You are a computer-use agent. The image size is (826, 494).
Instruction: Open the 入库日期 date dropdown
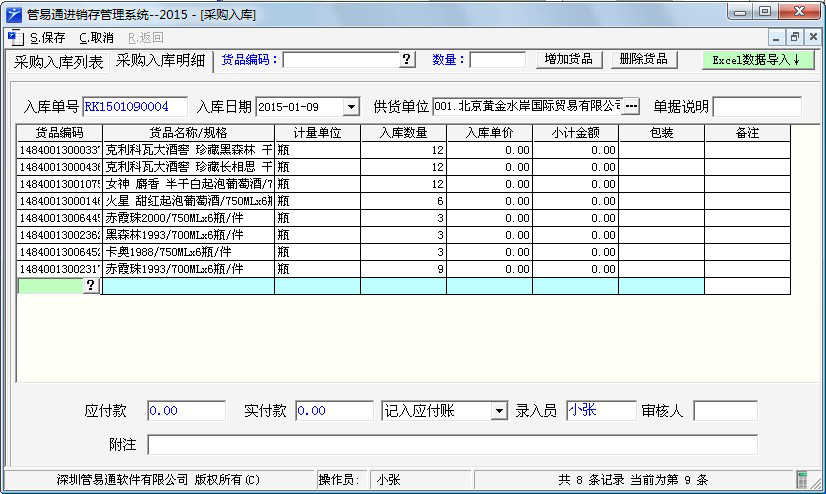tap(351, 107)
